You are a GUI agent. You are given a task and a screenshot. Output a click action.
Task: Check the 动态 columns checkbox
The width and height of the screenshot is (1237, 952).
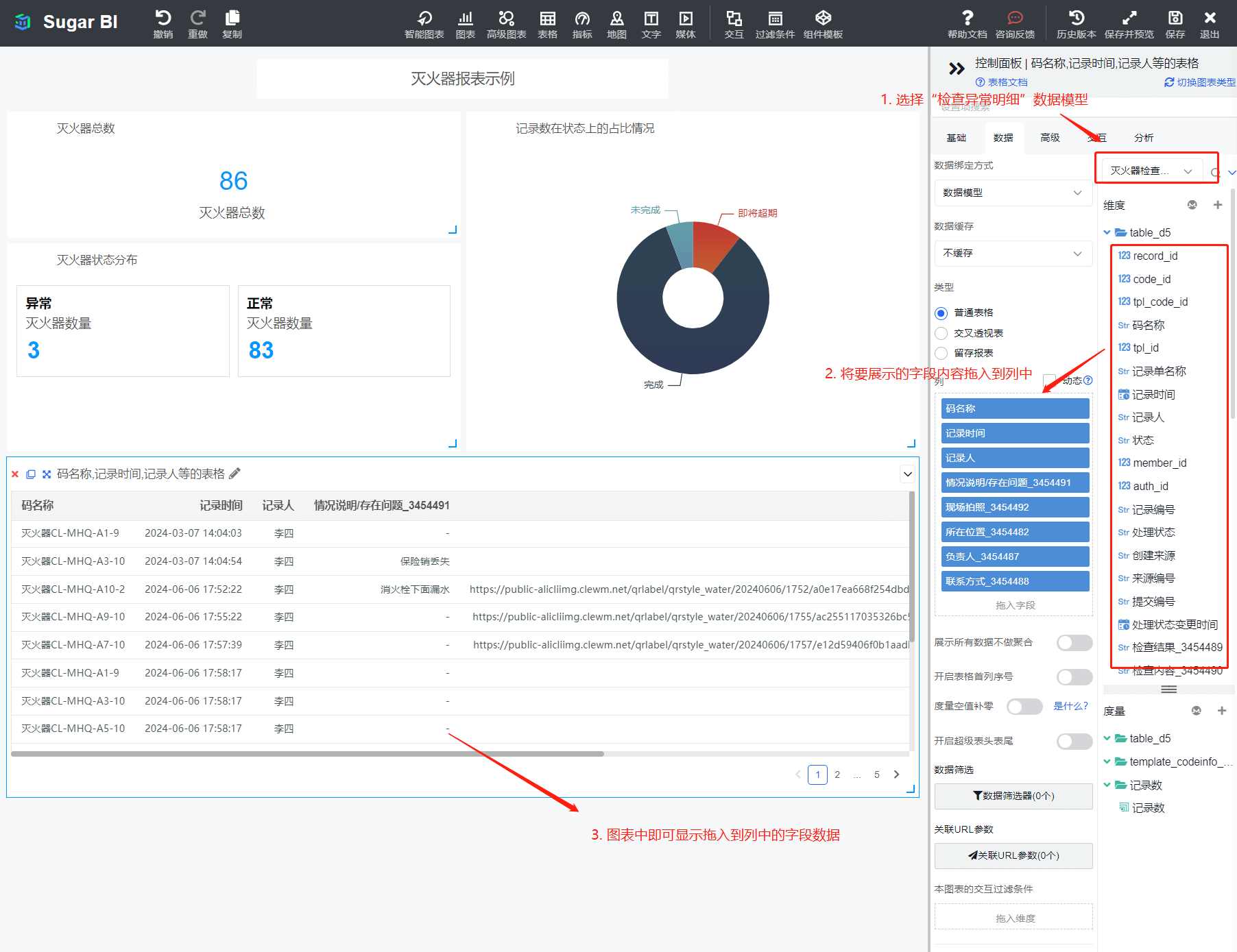tap(1049, 380)
